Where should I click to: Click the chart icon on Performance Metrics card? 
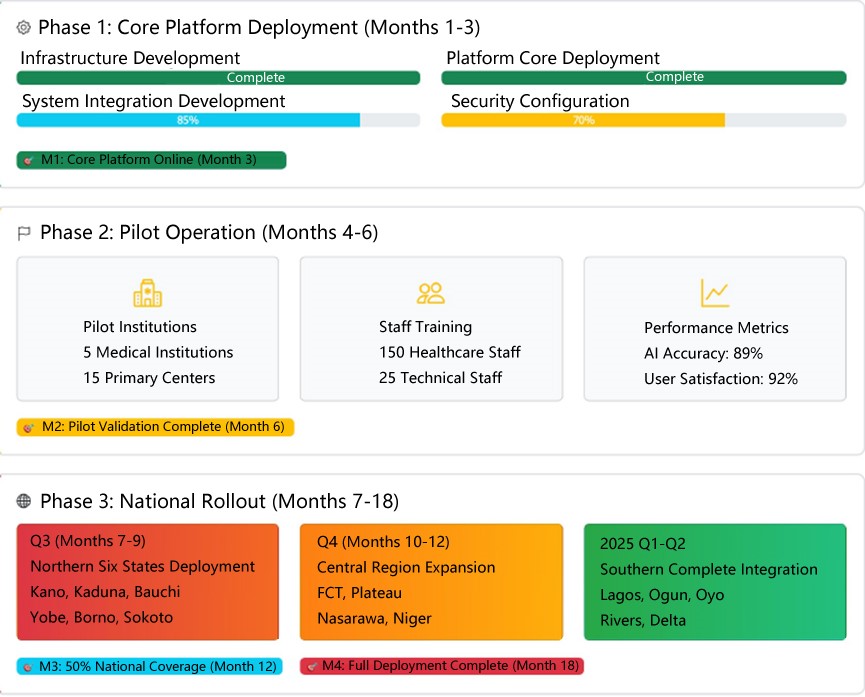pyautogui.click(x=715, y=292)
